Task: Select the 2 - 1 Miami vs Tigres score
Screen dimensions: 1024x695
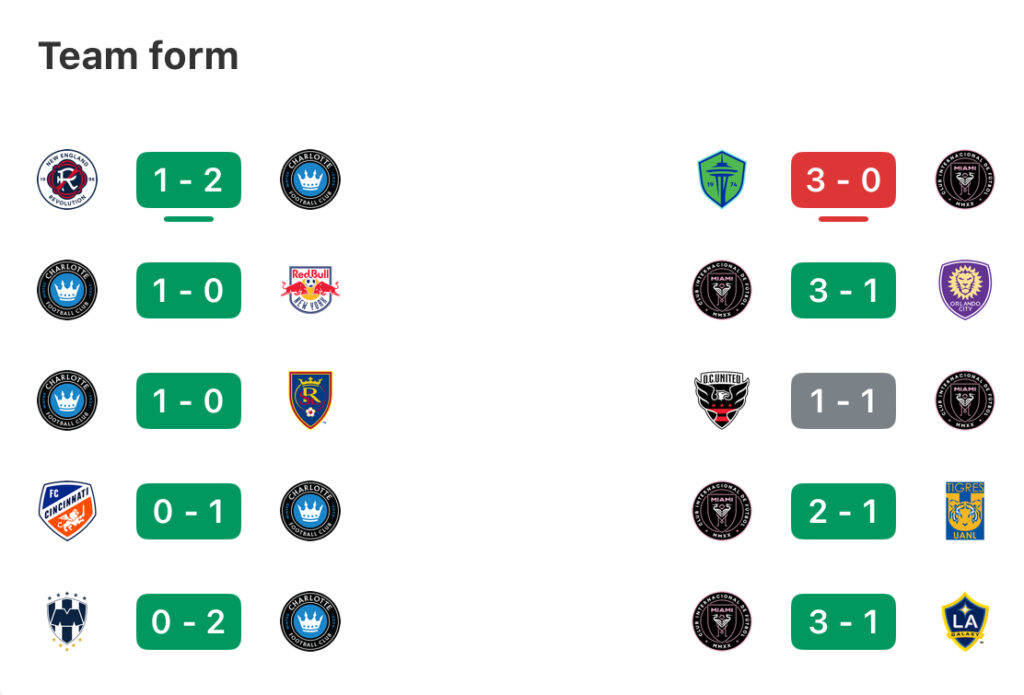Action: [843, 511]
